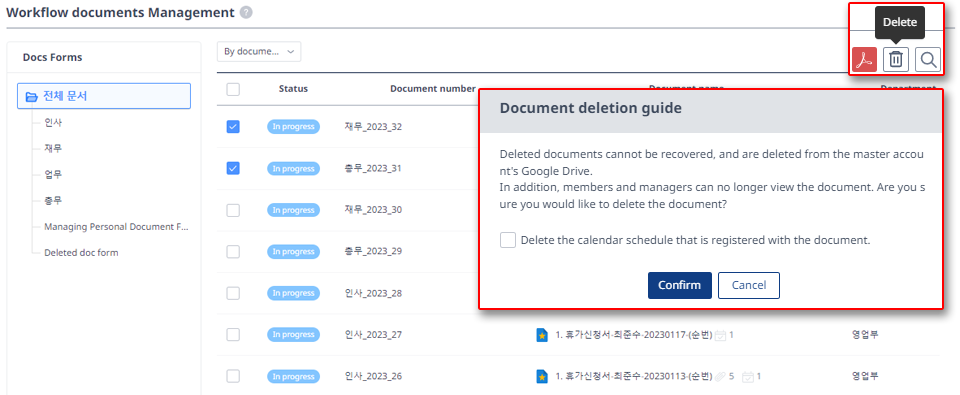This screenshot has width=960, height=395.
Task: Click document number 총무_2023_29
Action: [x=373, y=252]
